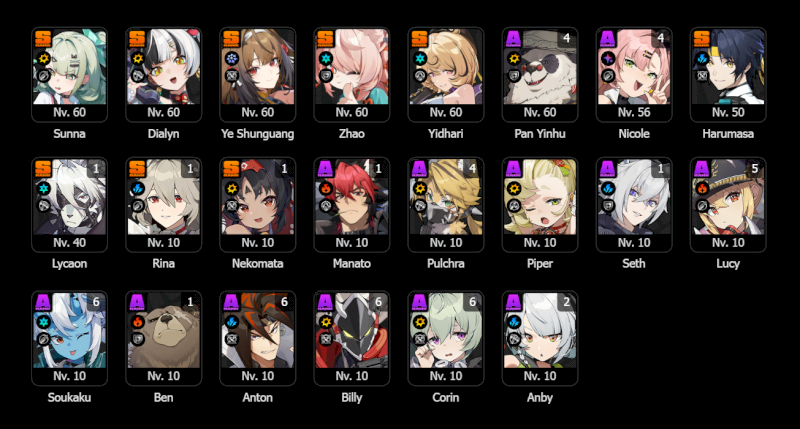The height and width of the screenshot is (429, 800).
Task: Click the ice element icon on Ye Shunguang
Action: coord(232,59)
